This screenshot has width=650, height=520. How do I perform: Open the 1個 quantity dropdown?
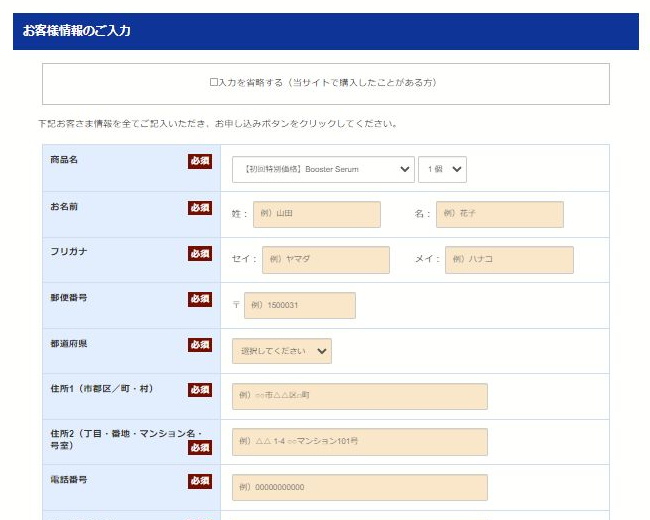point(442,169)
